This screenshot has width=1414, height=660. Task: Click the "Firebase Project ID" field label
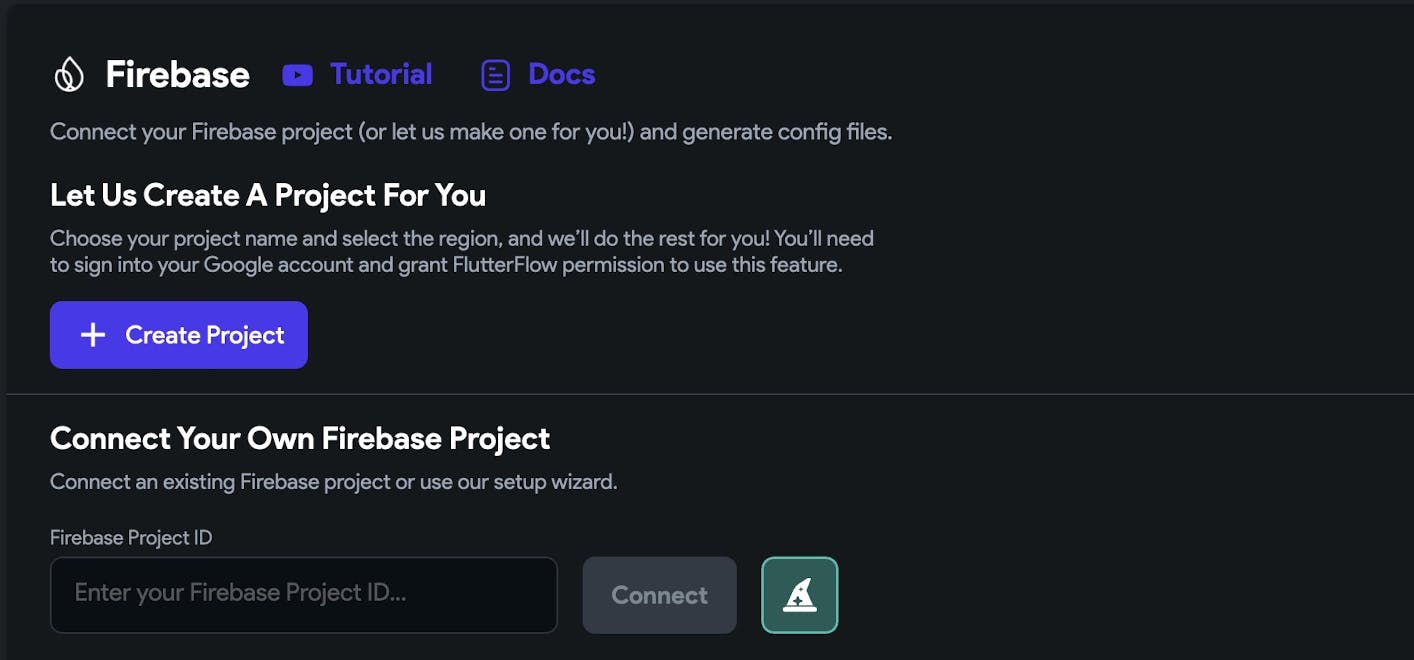131,538
